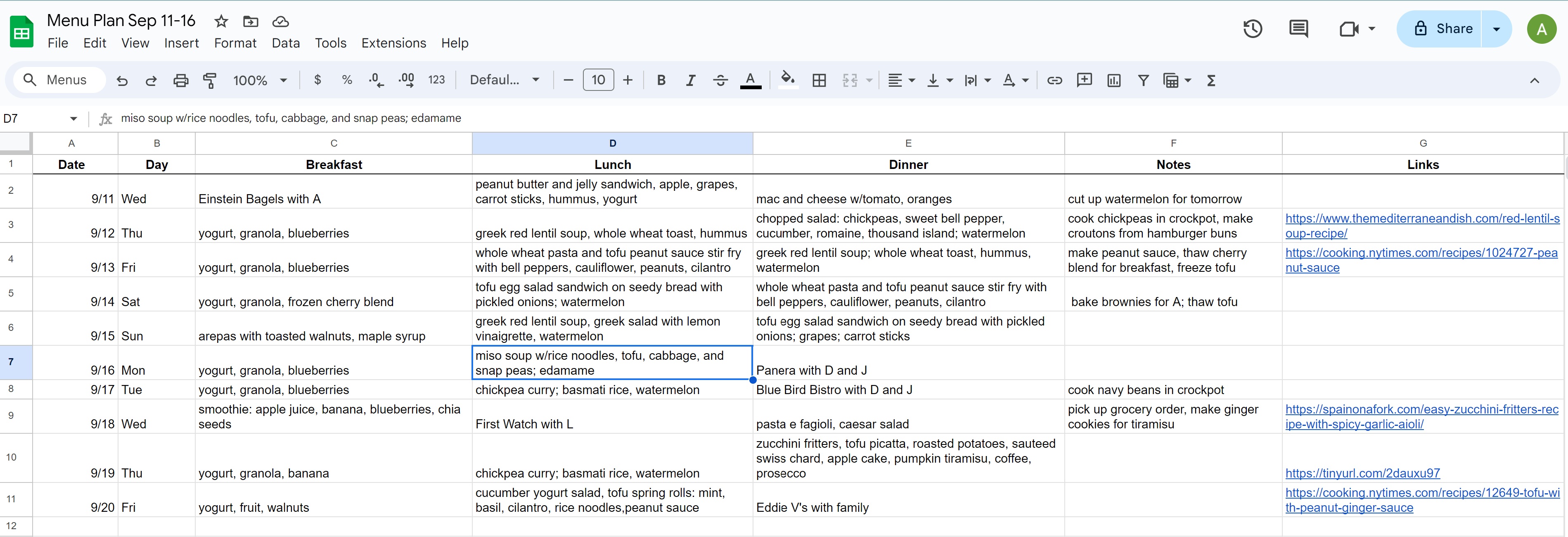Click the insert chart icon
Image resolution: width=1568 pixels, height=537 pixels.
(1114, 81)
